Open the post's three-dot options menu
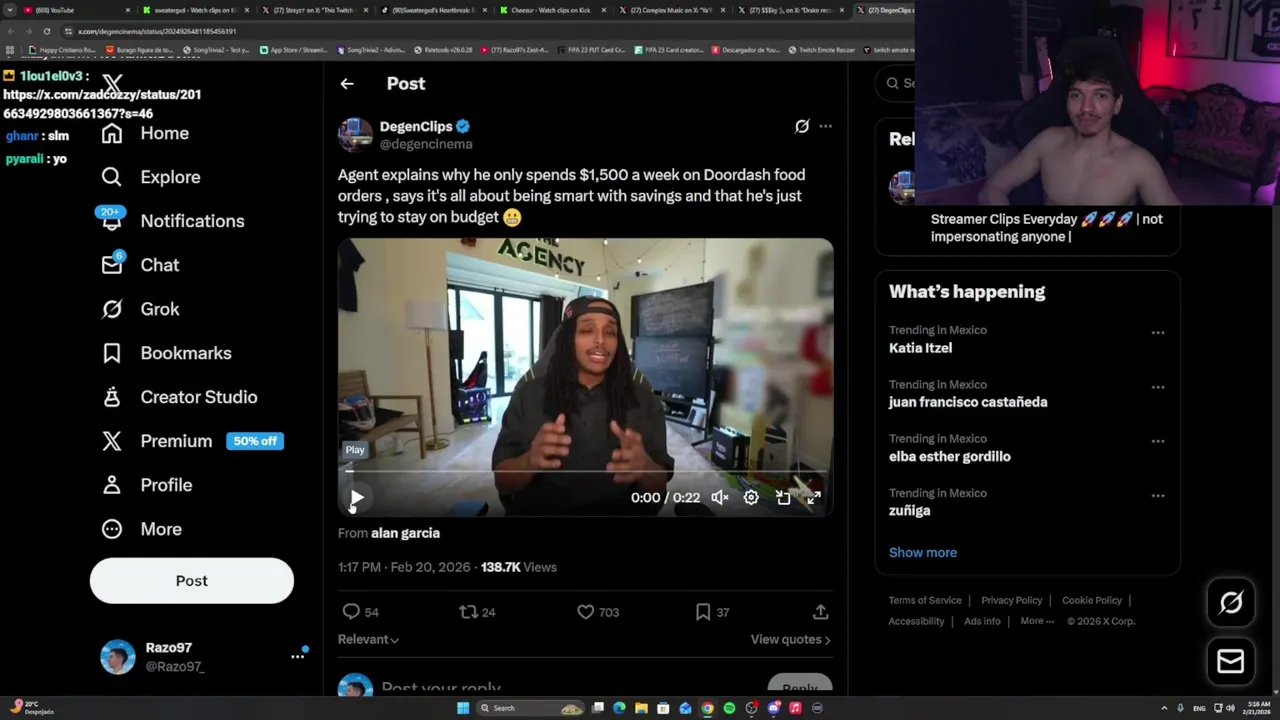 click(825, 126)
